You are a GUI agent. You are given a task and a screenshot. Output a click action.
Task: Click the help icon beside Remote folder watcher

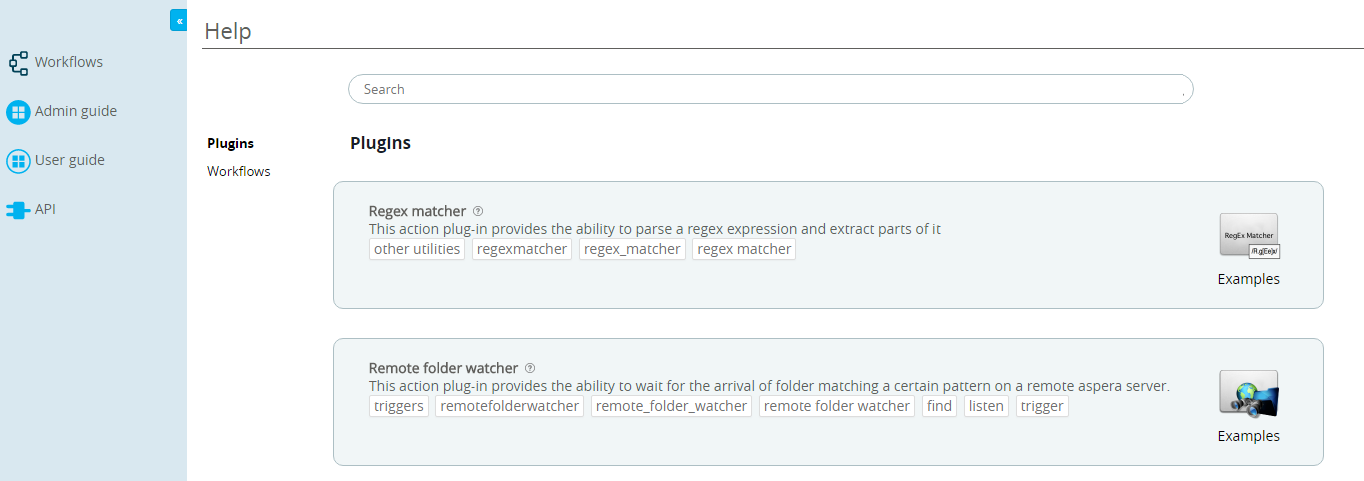pos(530,368)
